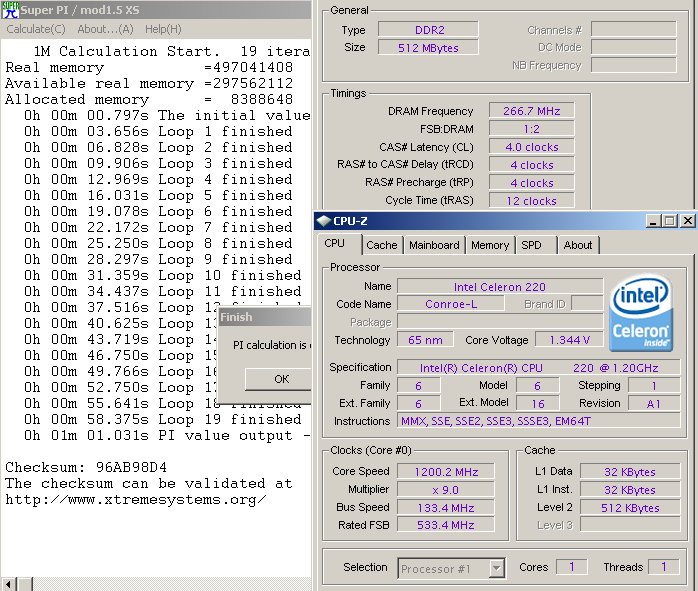Switch to the Cache tab in CPU-Z
This screenshot has height=591, width=698.
(381, 245)
